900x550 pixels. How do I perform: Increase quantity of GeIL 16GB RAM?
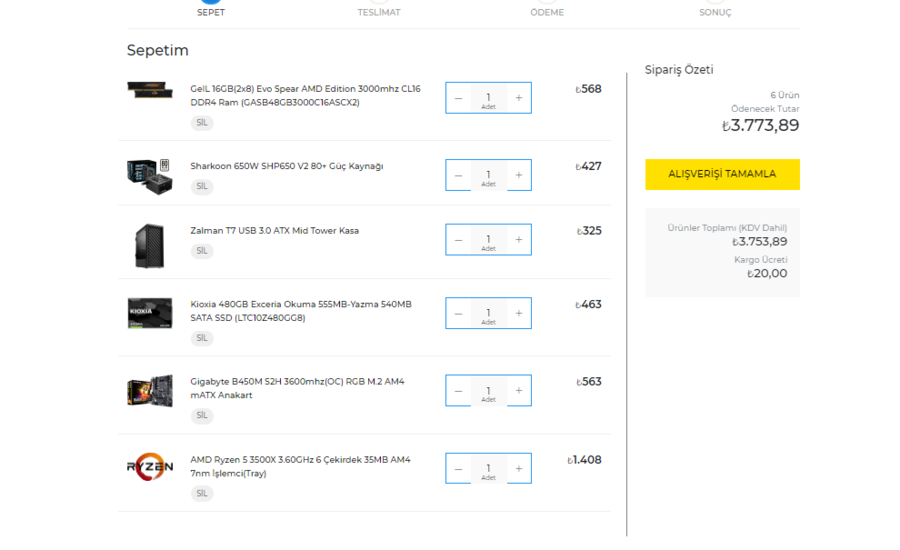click(x=518, y=98)
